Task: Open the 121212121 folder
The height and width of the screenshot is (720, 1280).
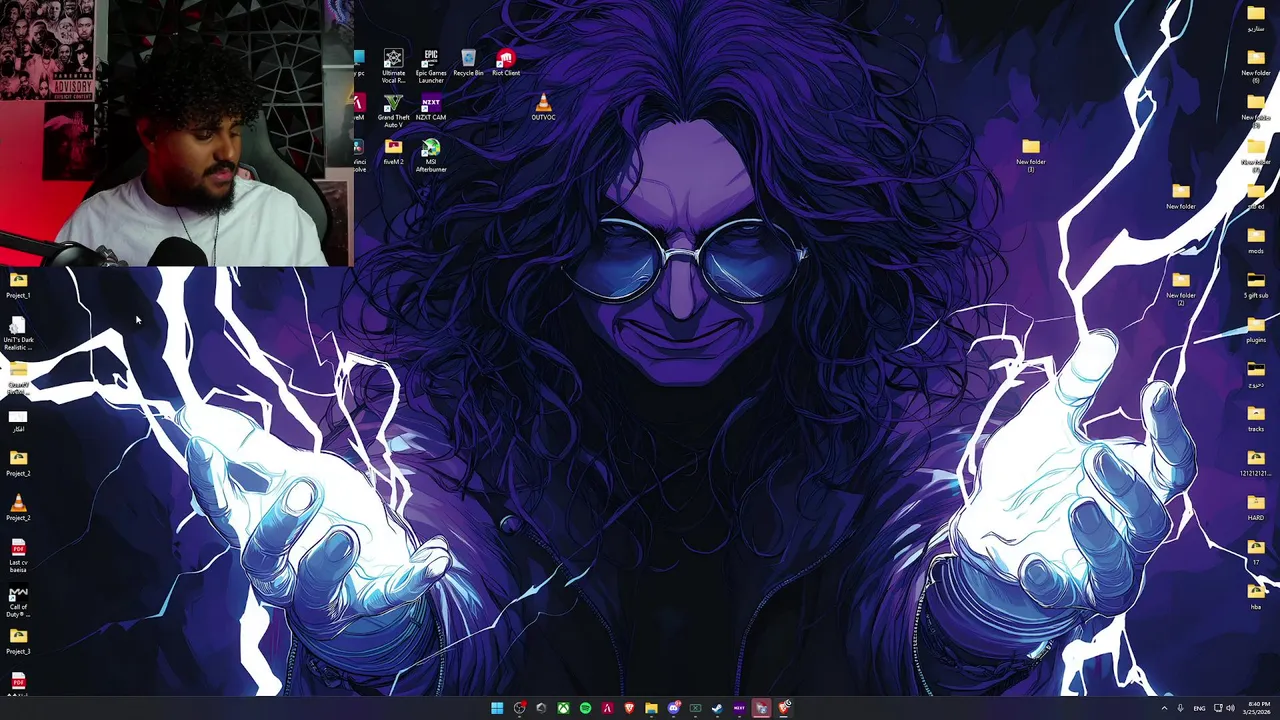Action: [x=1256, y=464]
